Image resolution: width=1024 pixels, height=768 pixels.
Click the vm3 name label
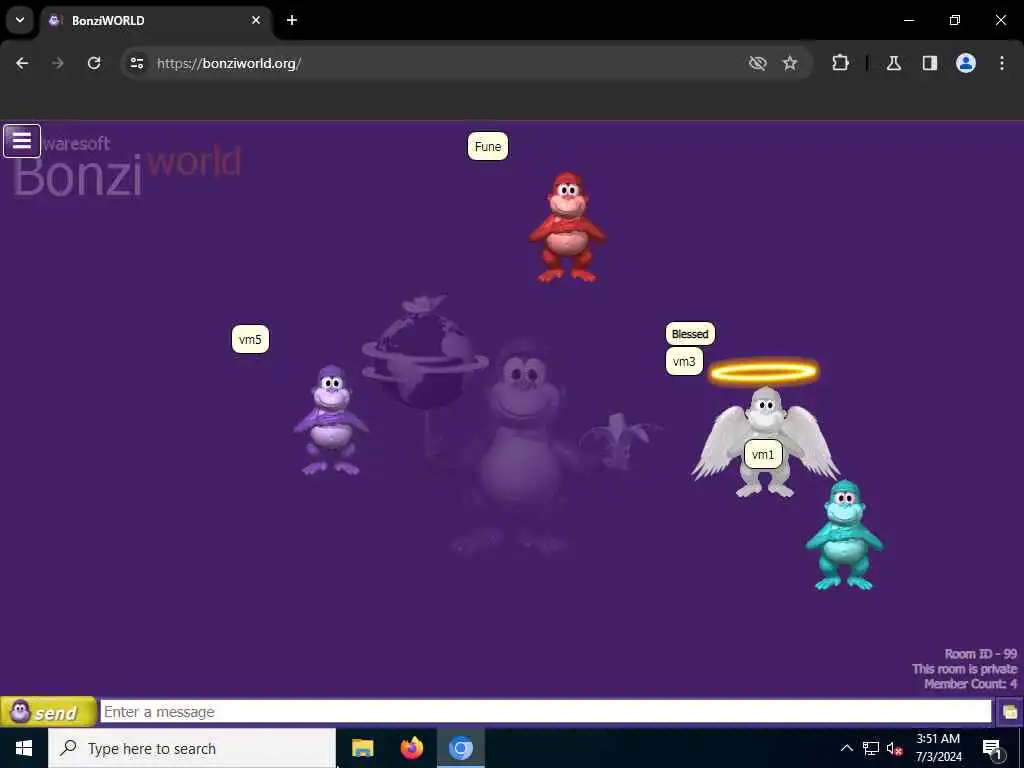tap(684, 361)
